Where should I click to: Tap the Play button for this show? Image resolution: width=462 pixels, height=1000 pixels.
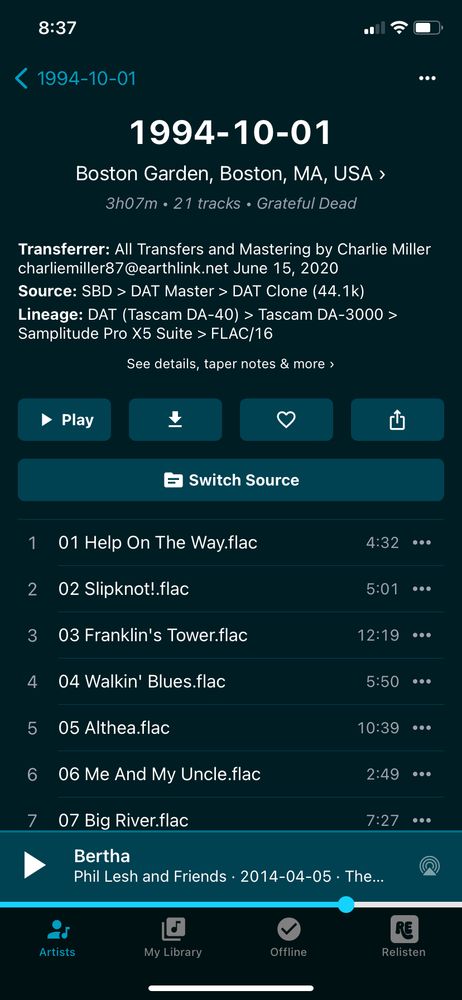(x=64, y=420)
